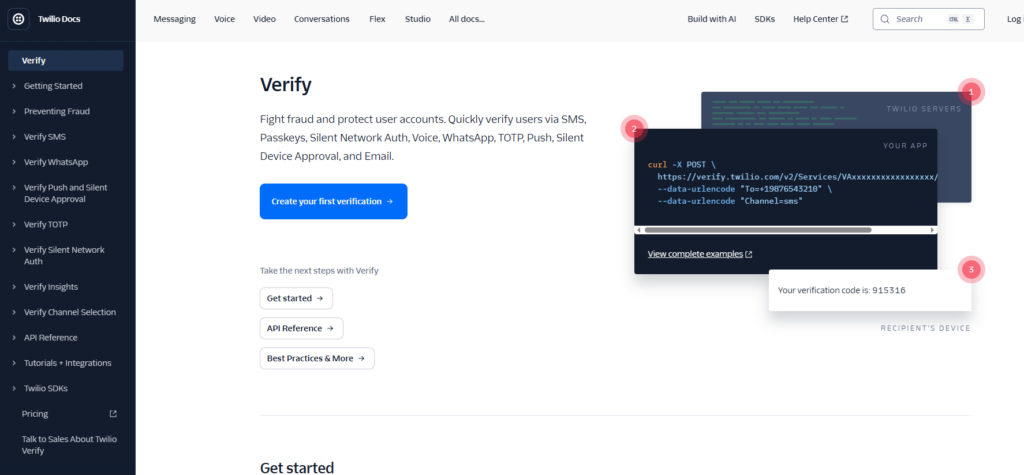Open the Voice docs menu
Image resolution: width=1024 pixels, height=475 pixels.
224,20
